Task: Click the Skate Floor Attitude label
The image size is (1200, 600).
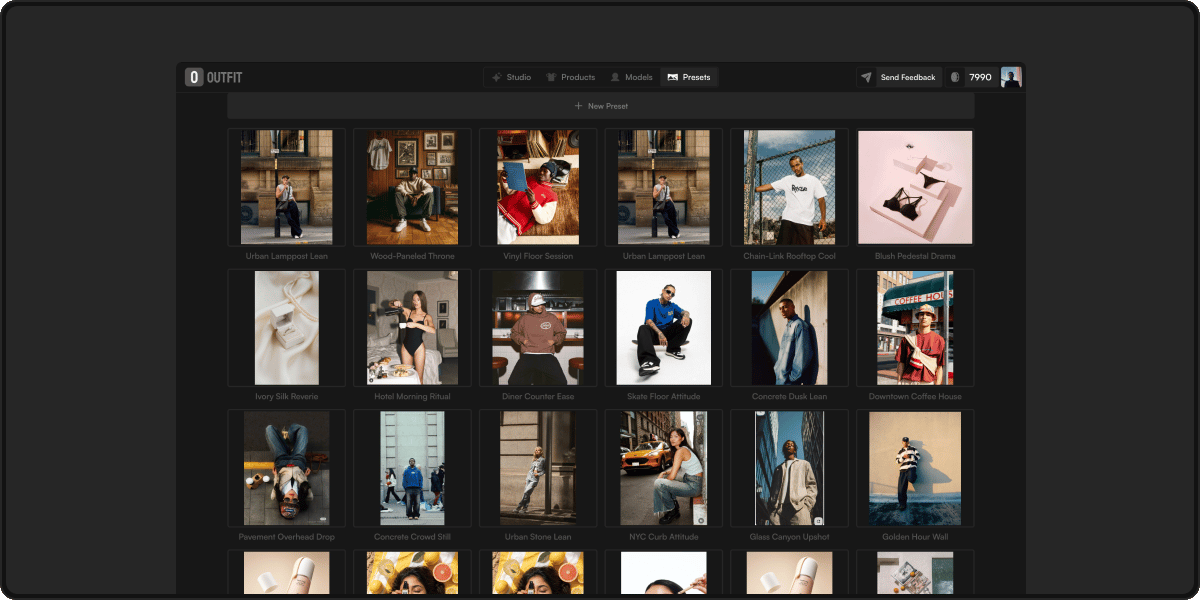Action: point(663,397)
